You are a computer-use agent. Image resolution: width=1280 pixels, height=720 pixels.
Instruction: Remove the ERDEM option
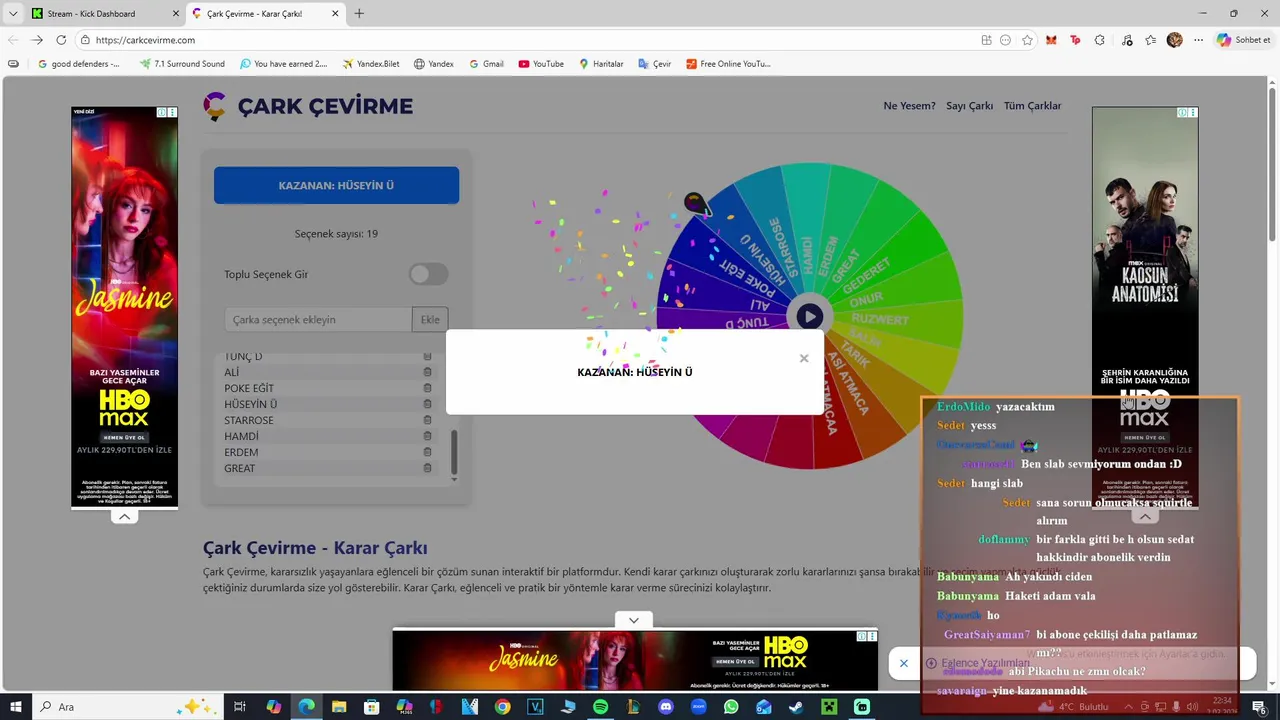[x=427, y=452]
